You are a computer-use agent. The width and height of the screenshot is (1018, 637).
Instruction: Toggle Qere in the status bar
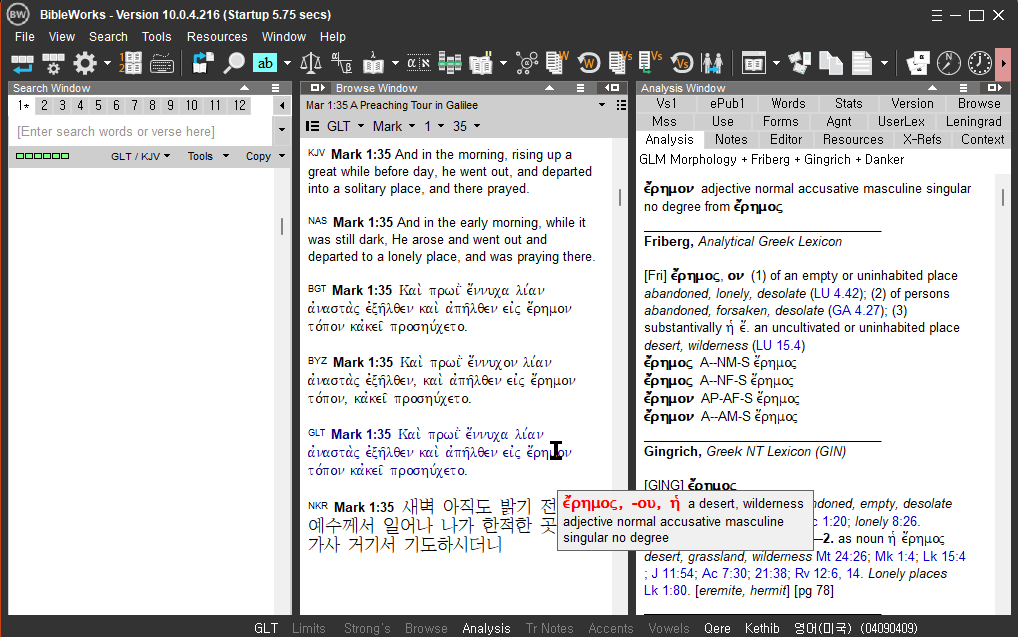[x=717, y=628]
